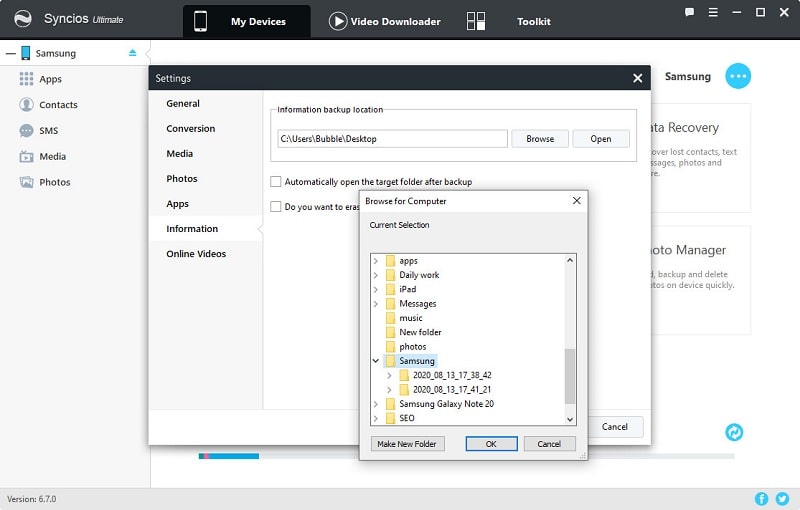Close the Settings dialog

(637, 78)
